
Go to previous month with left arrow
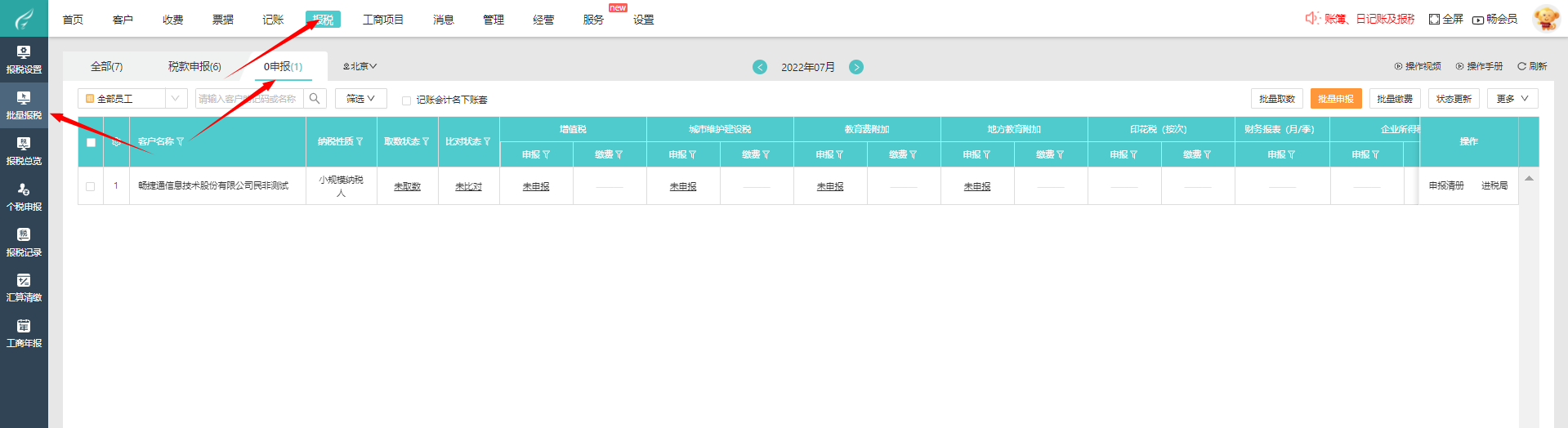760,67
